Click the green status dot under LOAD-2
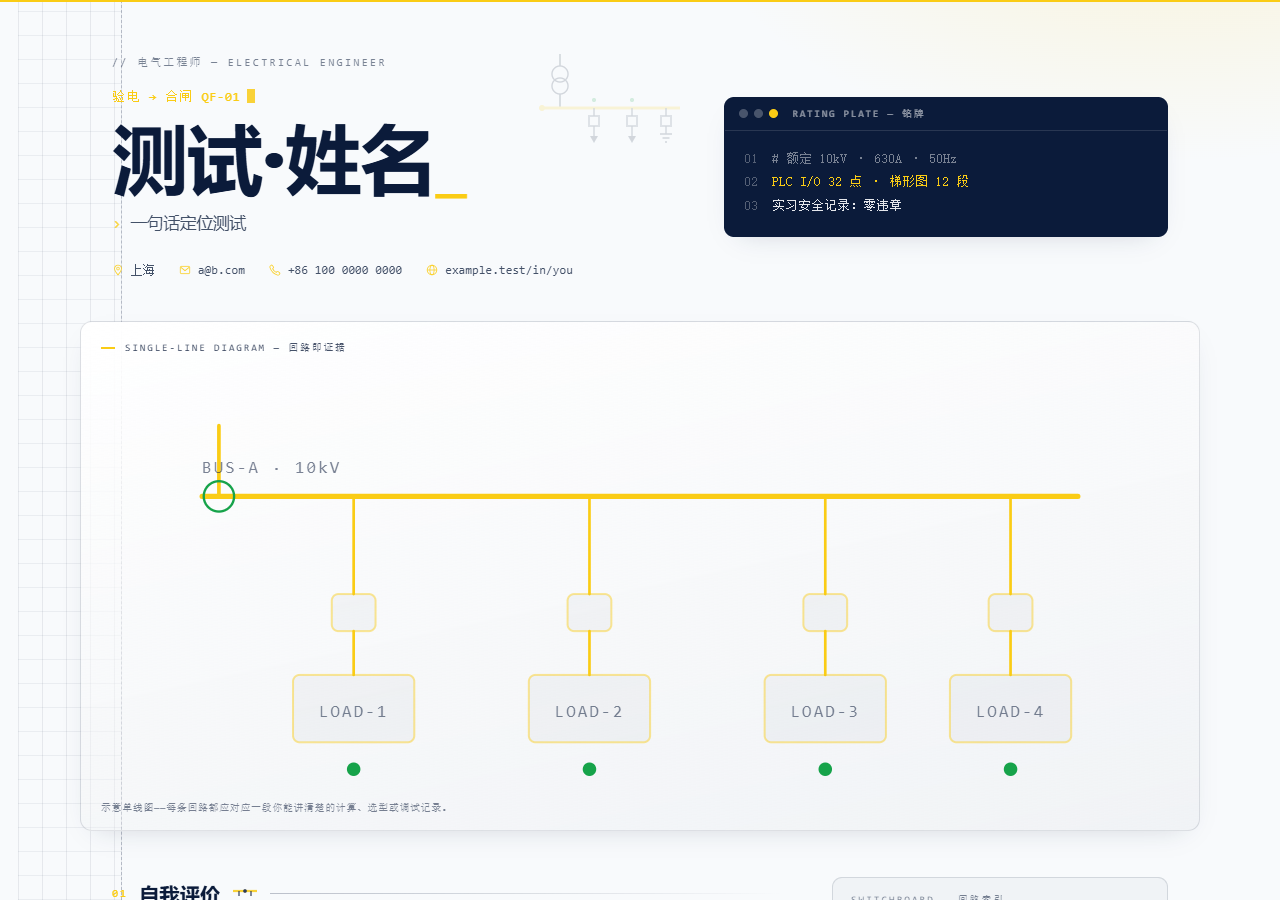Image resolution: width=1280 pixels, height=900 pixels. click(x=589, y=769)
